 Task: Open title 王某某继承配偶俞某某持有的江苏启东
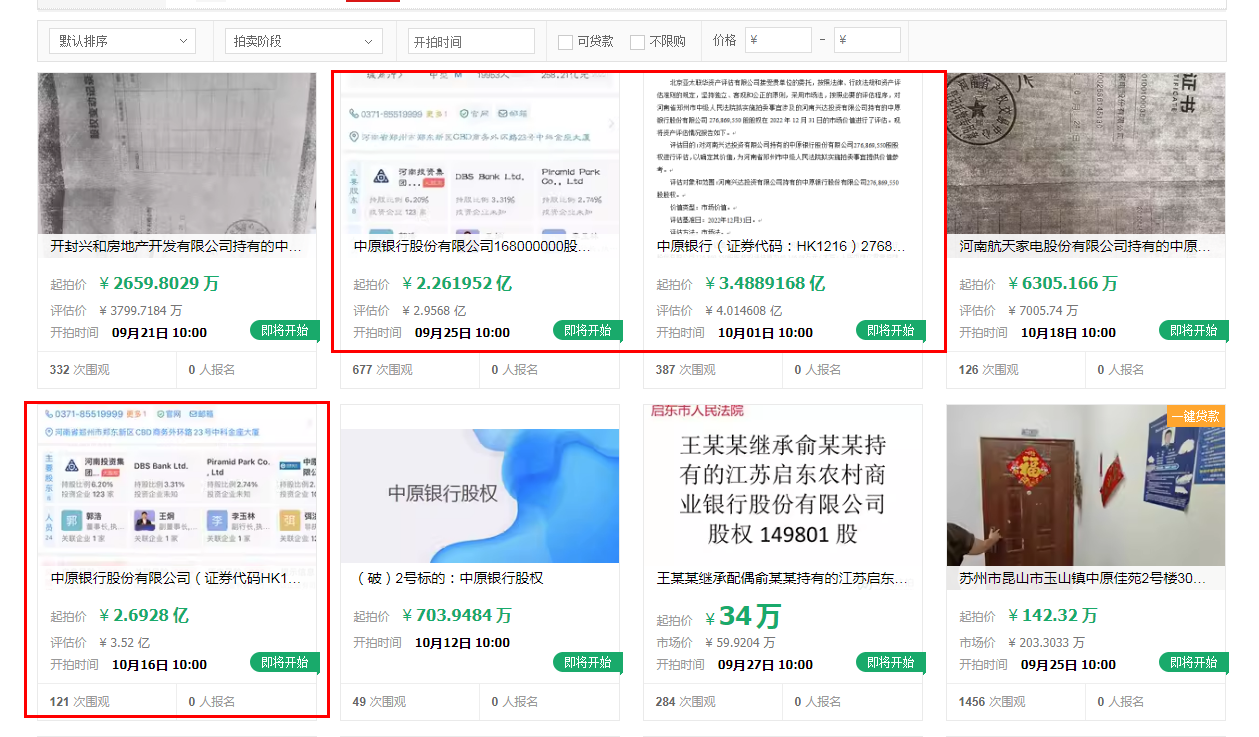(782, 578)
